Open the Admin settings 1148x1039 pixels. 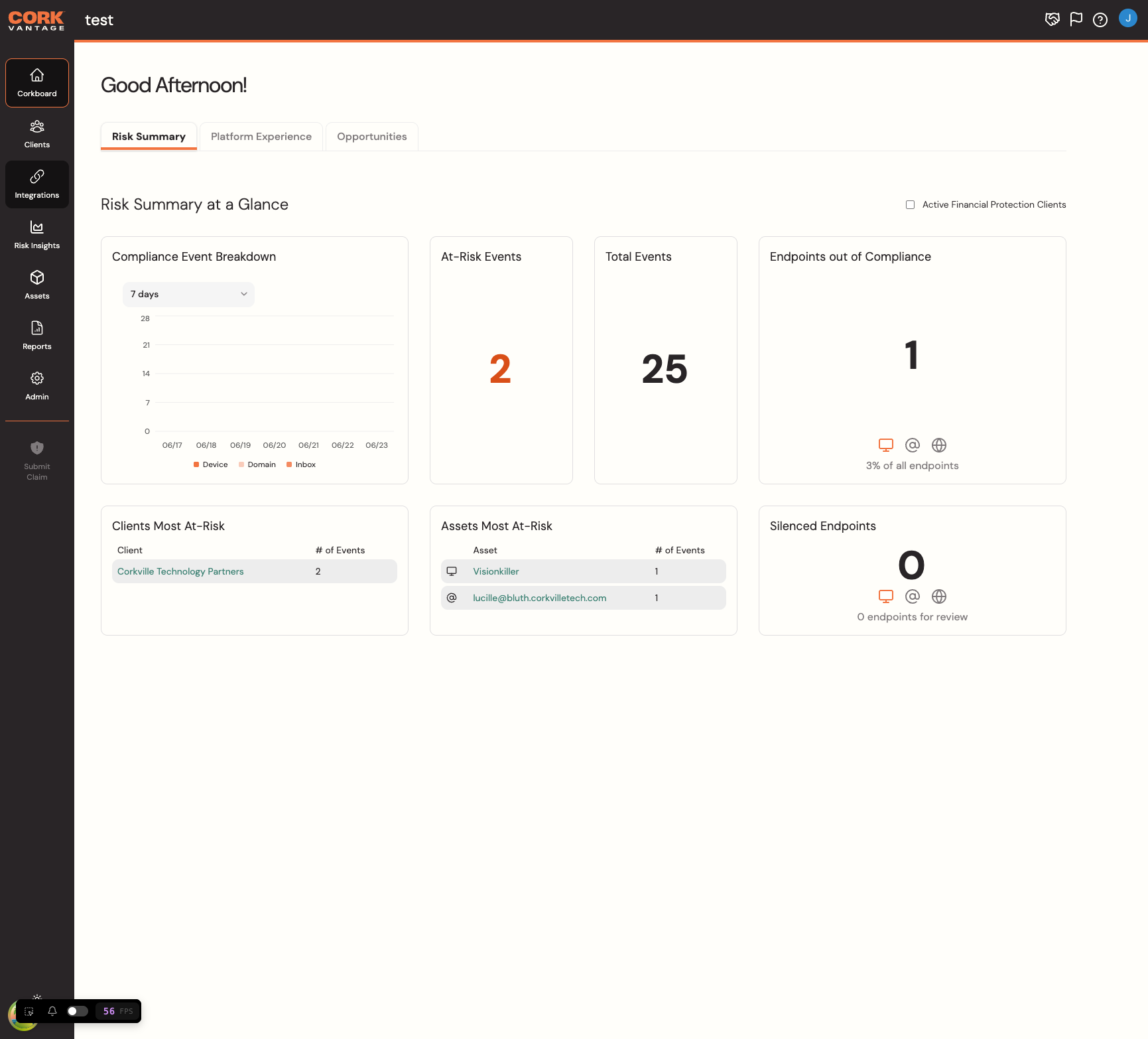[37, 386]
